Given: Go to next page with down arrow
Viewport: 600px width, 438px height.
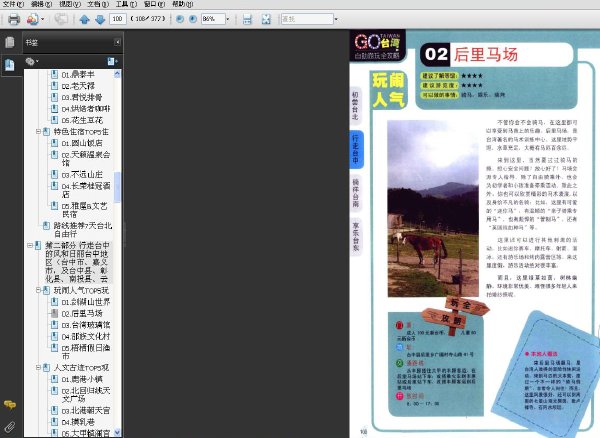Looking at the screenshot, I should [100, 19].
